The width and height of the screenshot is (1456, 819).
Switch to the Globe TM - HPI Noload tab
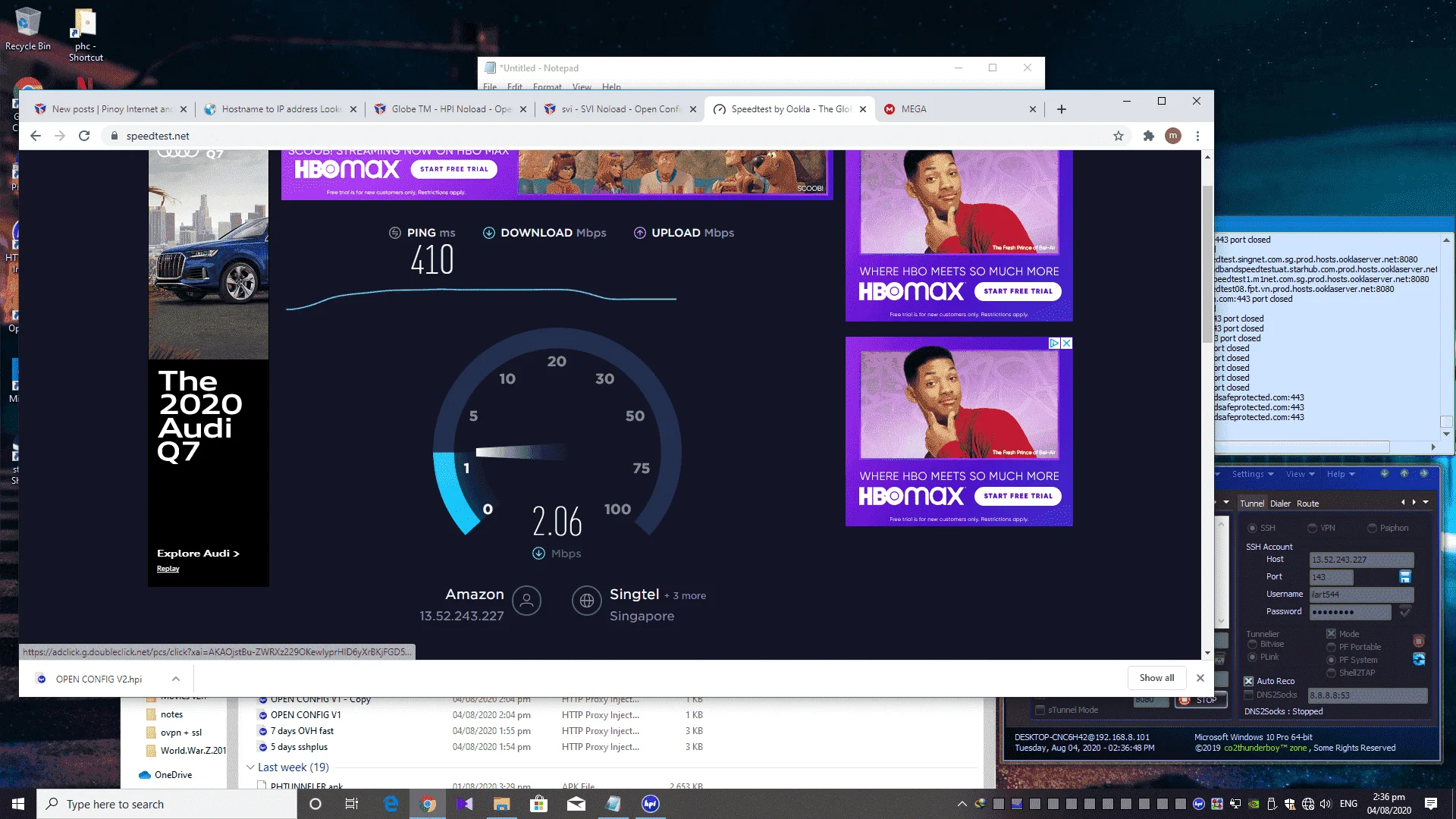pos(451,109)
